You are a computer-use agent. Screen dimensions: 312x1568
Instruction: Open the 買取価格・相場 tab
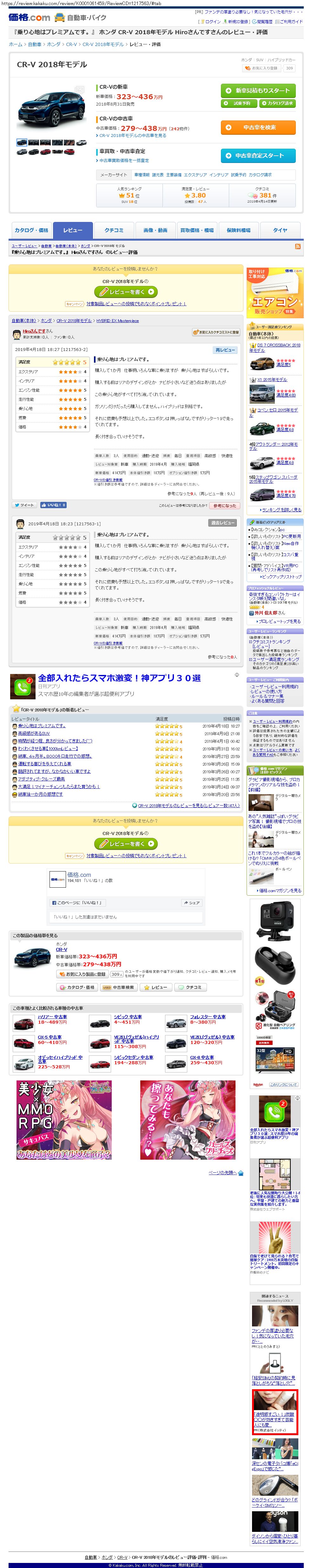[197, 231]
